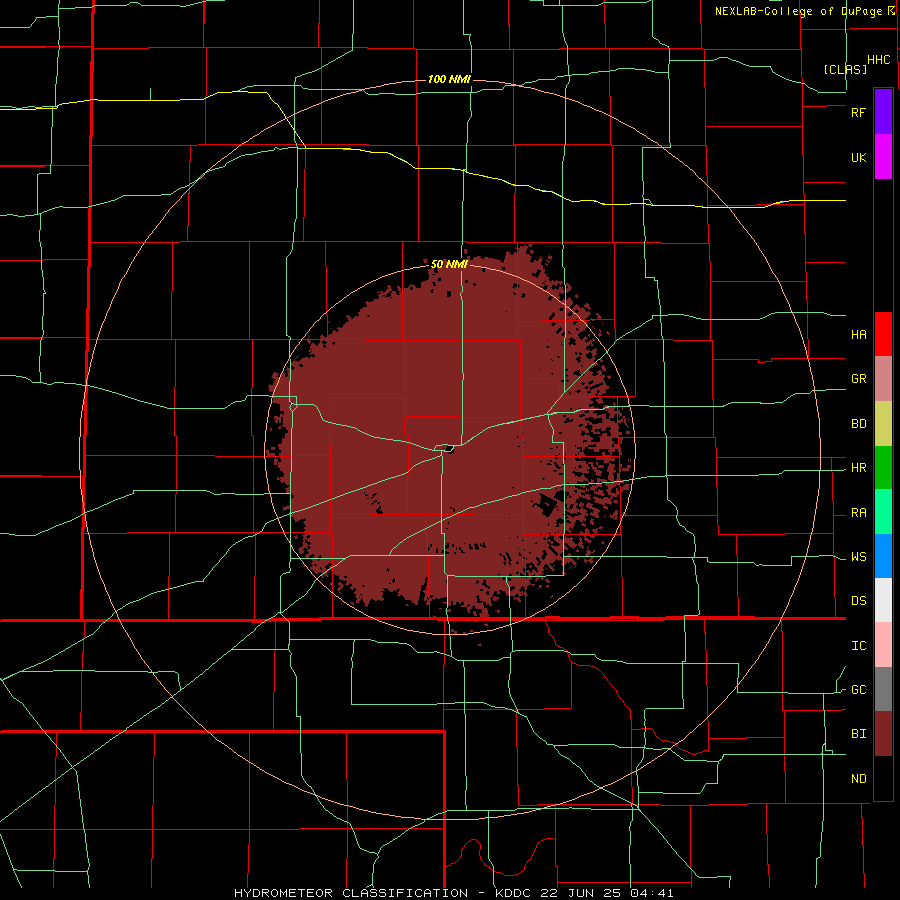The width and height of the screenshot is (900, 900).
Task: Click the RF legend label
Action: pos(858,112)
